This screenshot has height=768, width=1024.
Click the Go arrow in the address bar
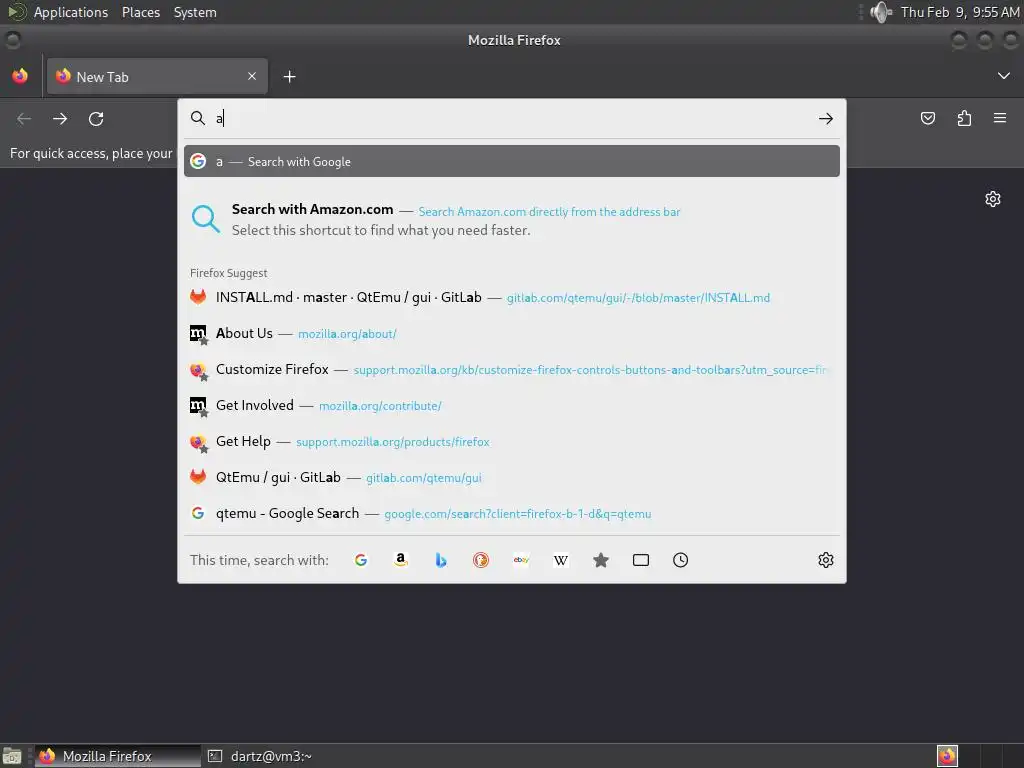(x=825, y=118)
